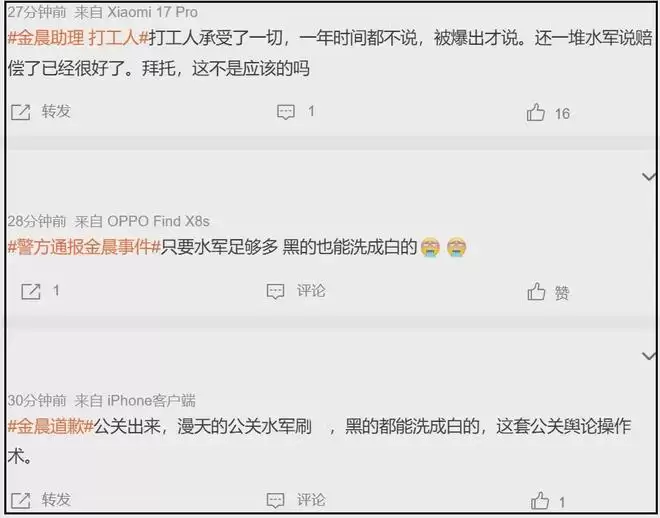Screen dimensions: 660x518
Task: Open hashtag #金晨道歉#
Action: point(51,426)
